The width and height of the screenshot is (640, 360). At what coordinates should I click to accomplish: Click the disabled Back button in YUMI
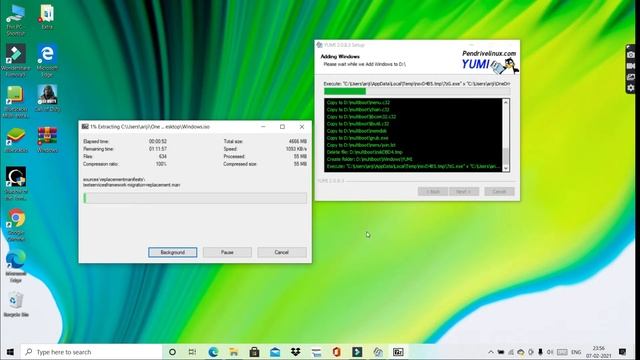coord(432,191)
